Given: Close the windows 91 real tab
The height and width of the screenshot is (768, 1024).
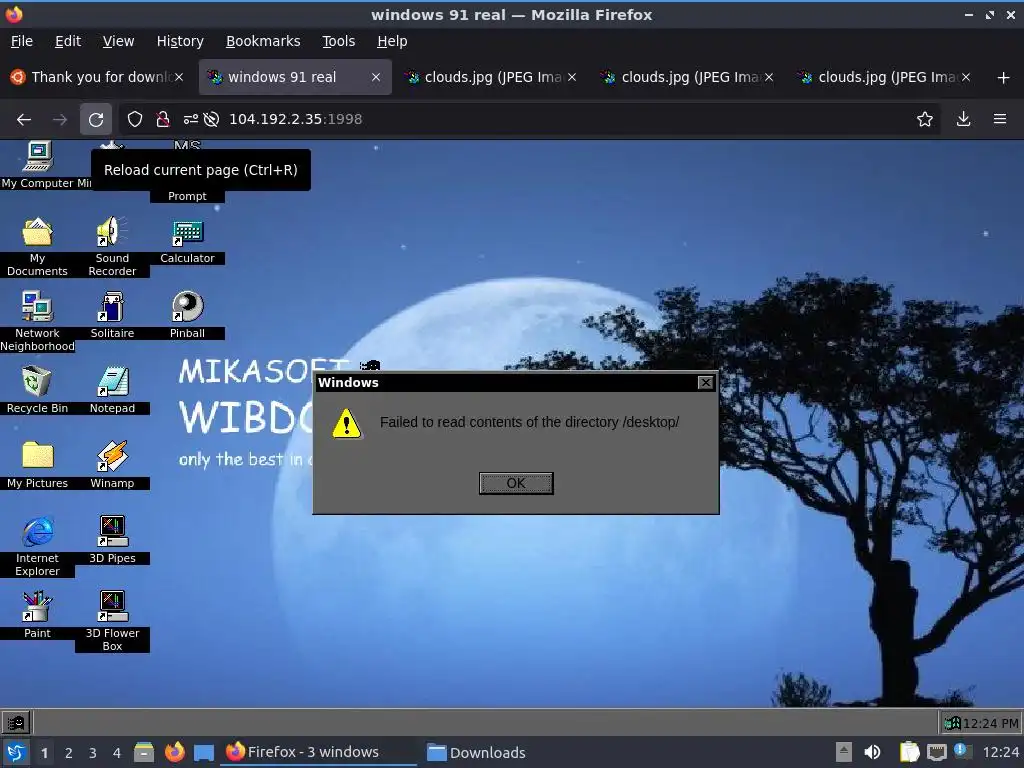Looking at the screenshot, I should point(376,77).
